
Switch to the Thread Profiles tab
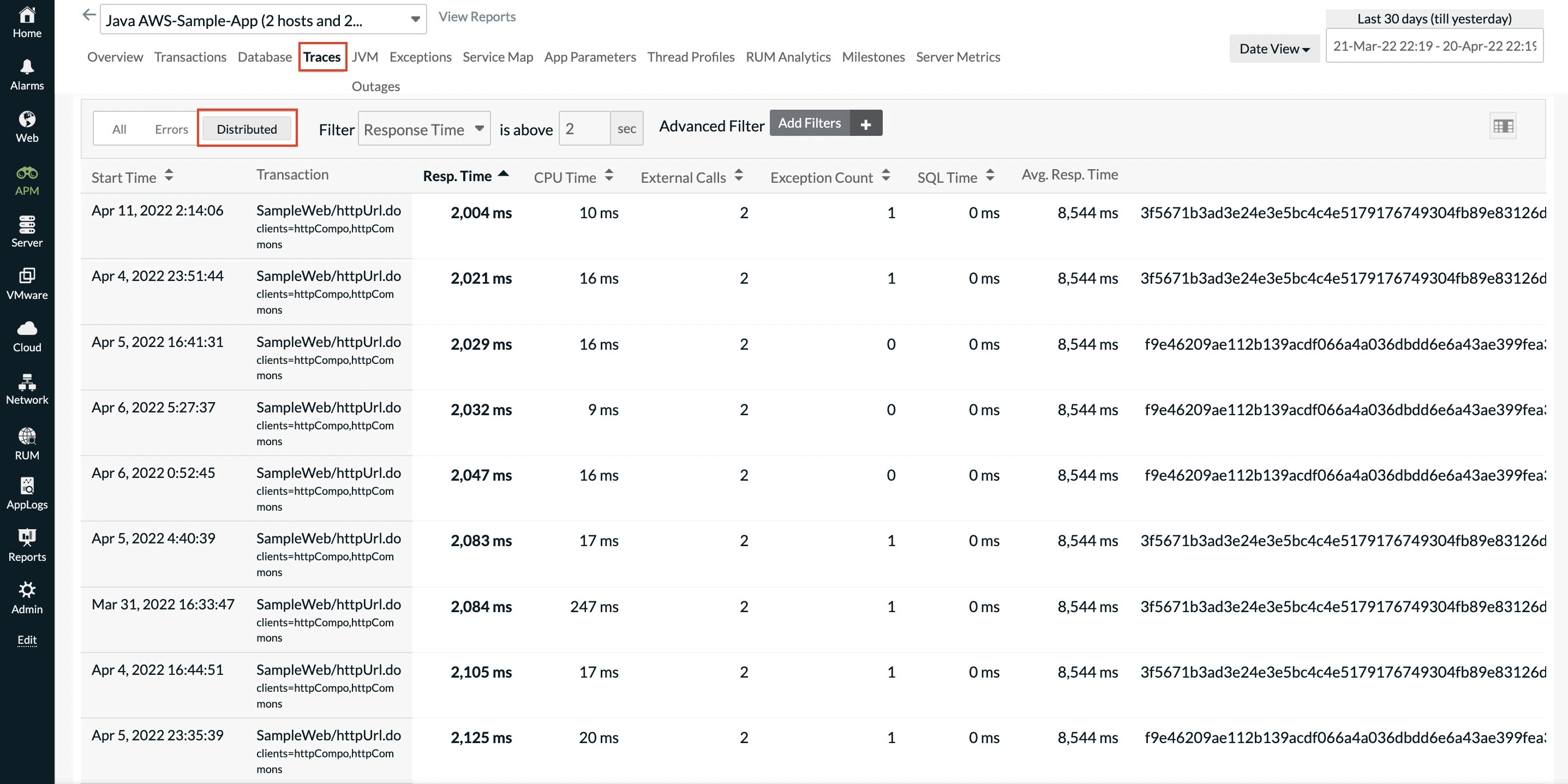pos(691,57)
